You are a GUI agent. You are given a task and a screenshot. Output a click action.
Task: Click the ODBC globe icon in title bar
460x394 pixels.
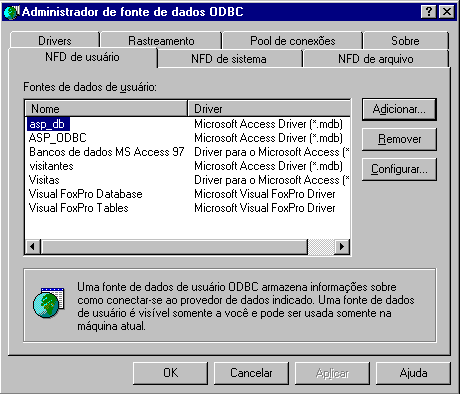11,12
